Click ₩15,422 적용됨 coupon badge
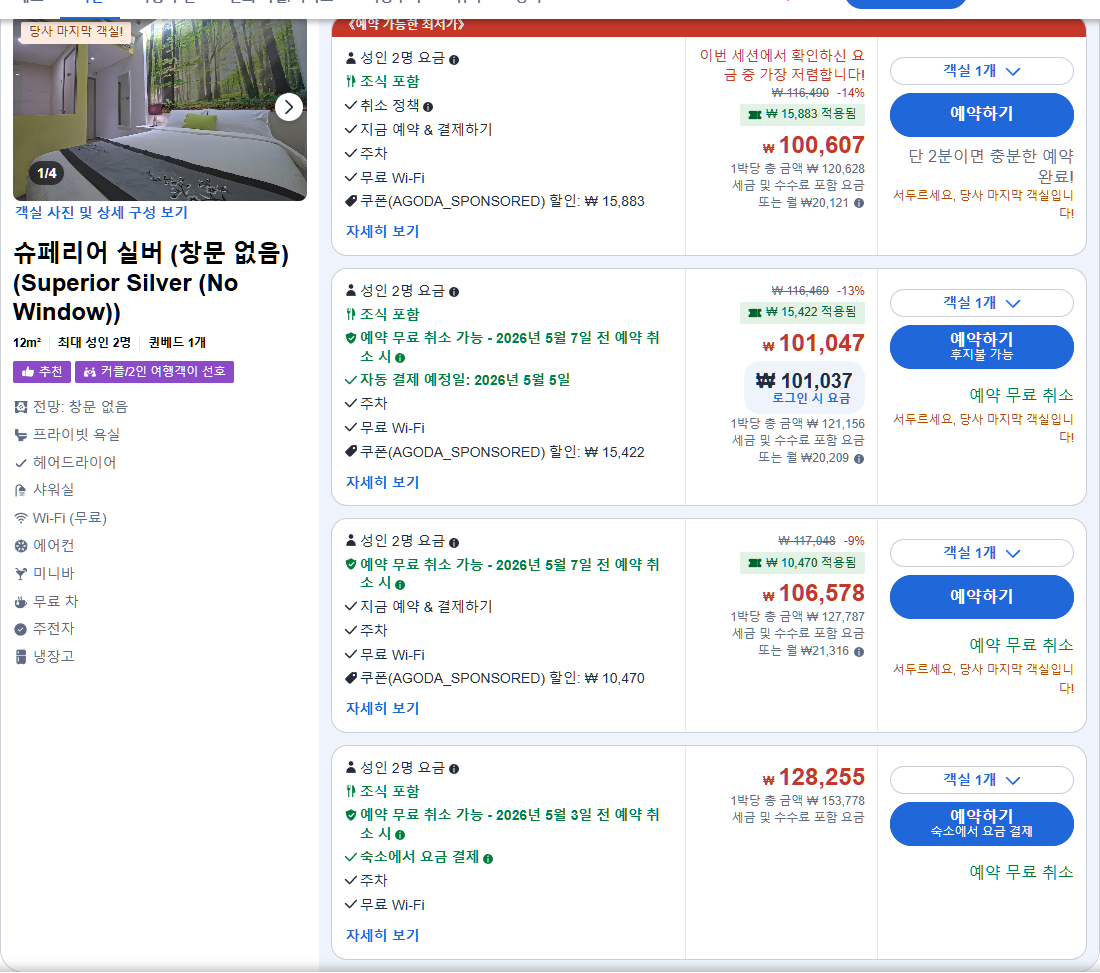Image resolution: width=1100 pixels, height=973 pixels. (x=803, y=312)
